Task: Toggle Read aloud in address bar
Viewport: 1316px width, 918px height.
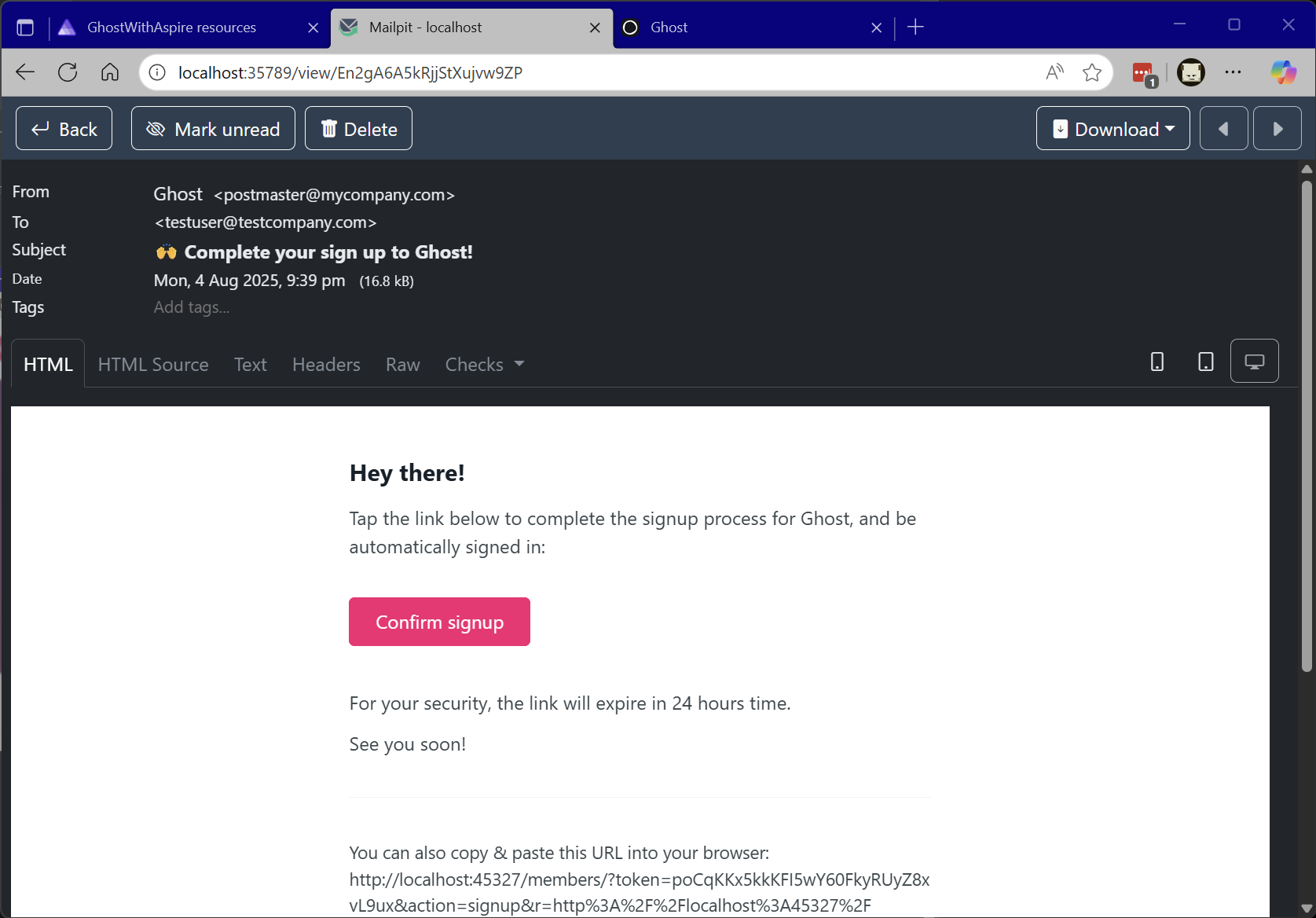Action: coord(1054,72)
